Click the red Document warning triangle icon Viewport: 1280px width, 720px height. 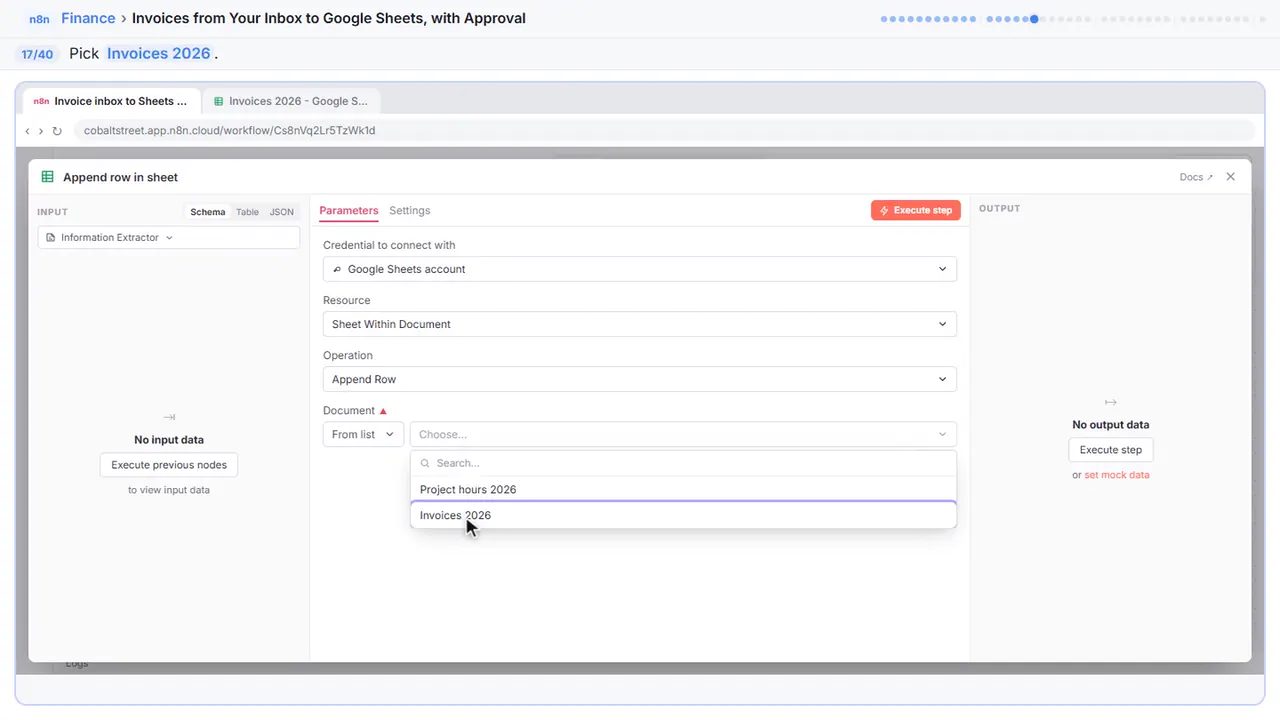coord(383,411)
